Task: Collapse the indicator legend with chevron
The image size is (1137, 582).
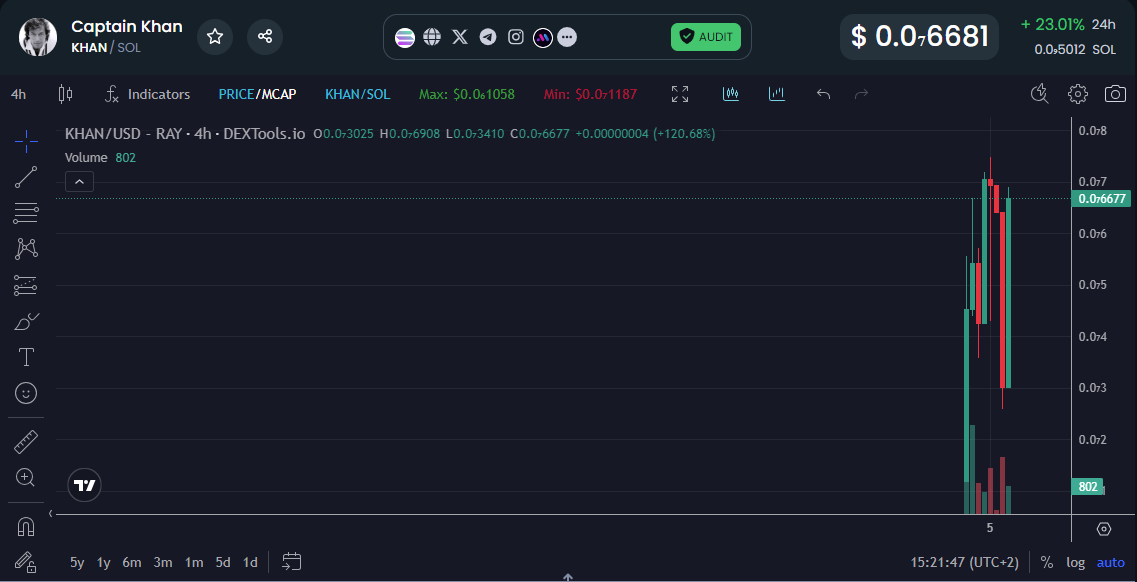Action: pyautogui.click(x=79, y=181)
